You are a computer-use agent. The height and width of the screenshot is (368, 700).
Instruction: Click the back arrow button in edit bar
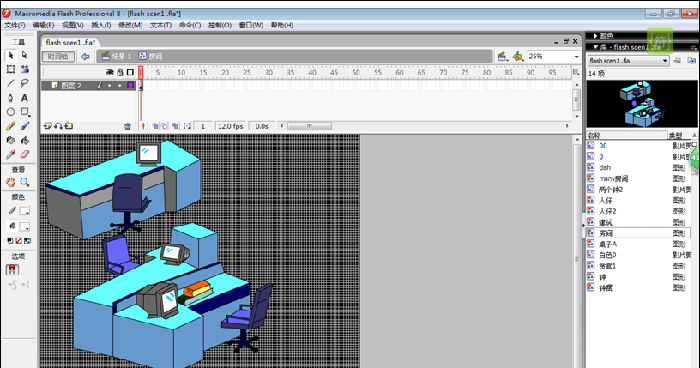85,56
